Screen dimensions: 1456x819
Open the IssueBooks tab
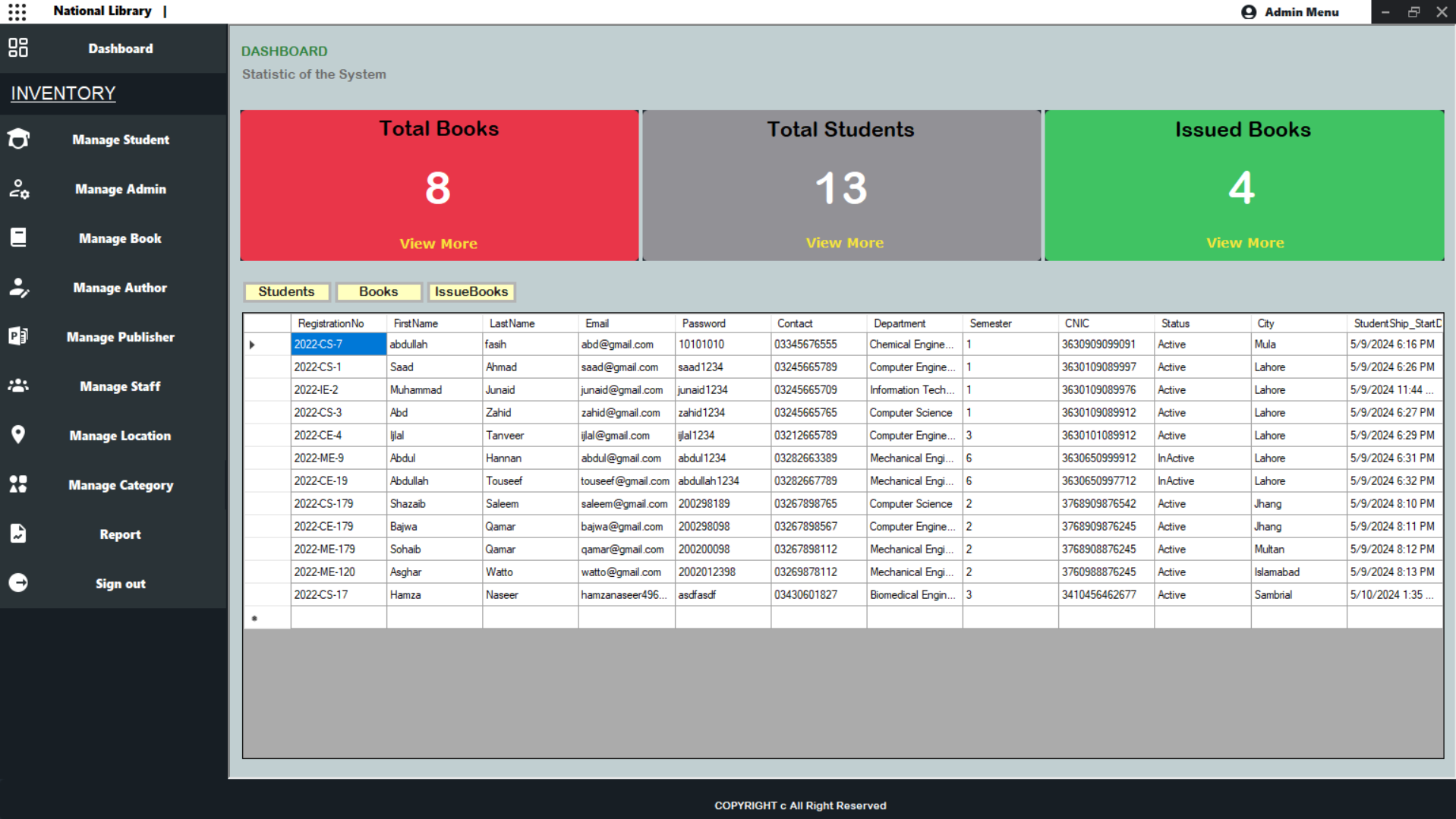(x=471, y=291)
